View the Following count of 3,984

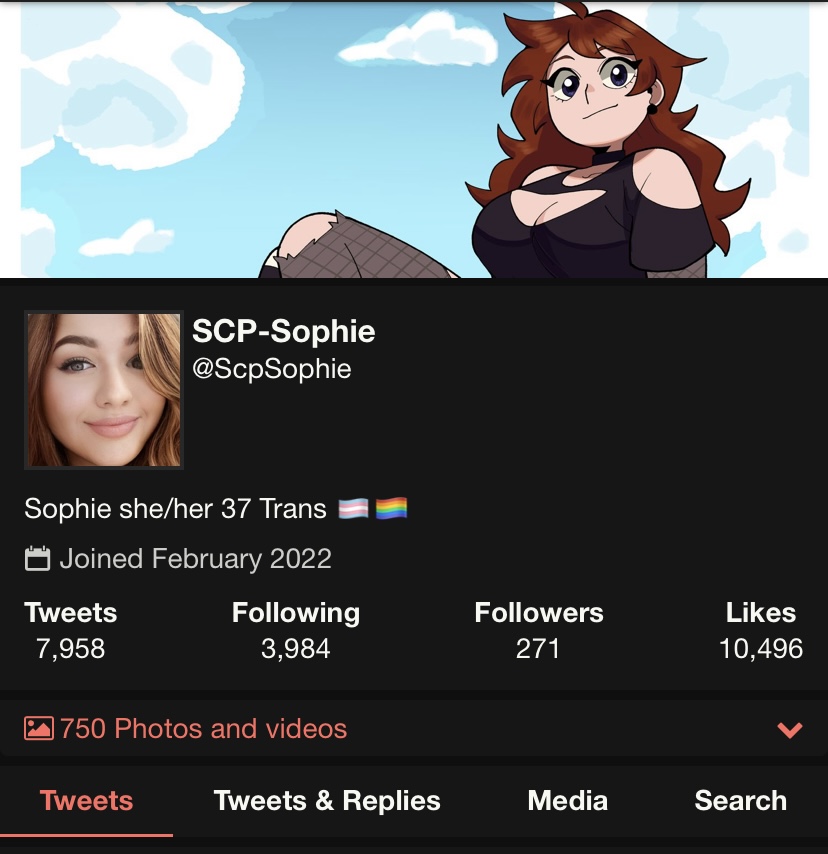tap(296, 630)
